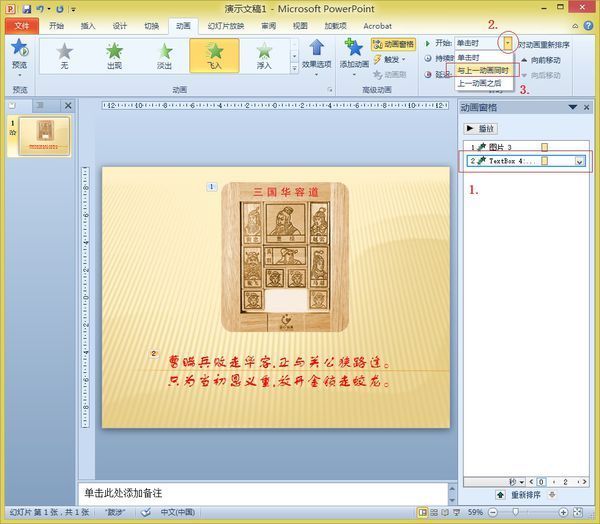Viewport: 600px width, 524px height.
Task: Click the 59% zoom level text
Action: click(475, 512)
